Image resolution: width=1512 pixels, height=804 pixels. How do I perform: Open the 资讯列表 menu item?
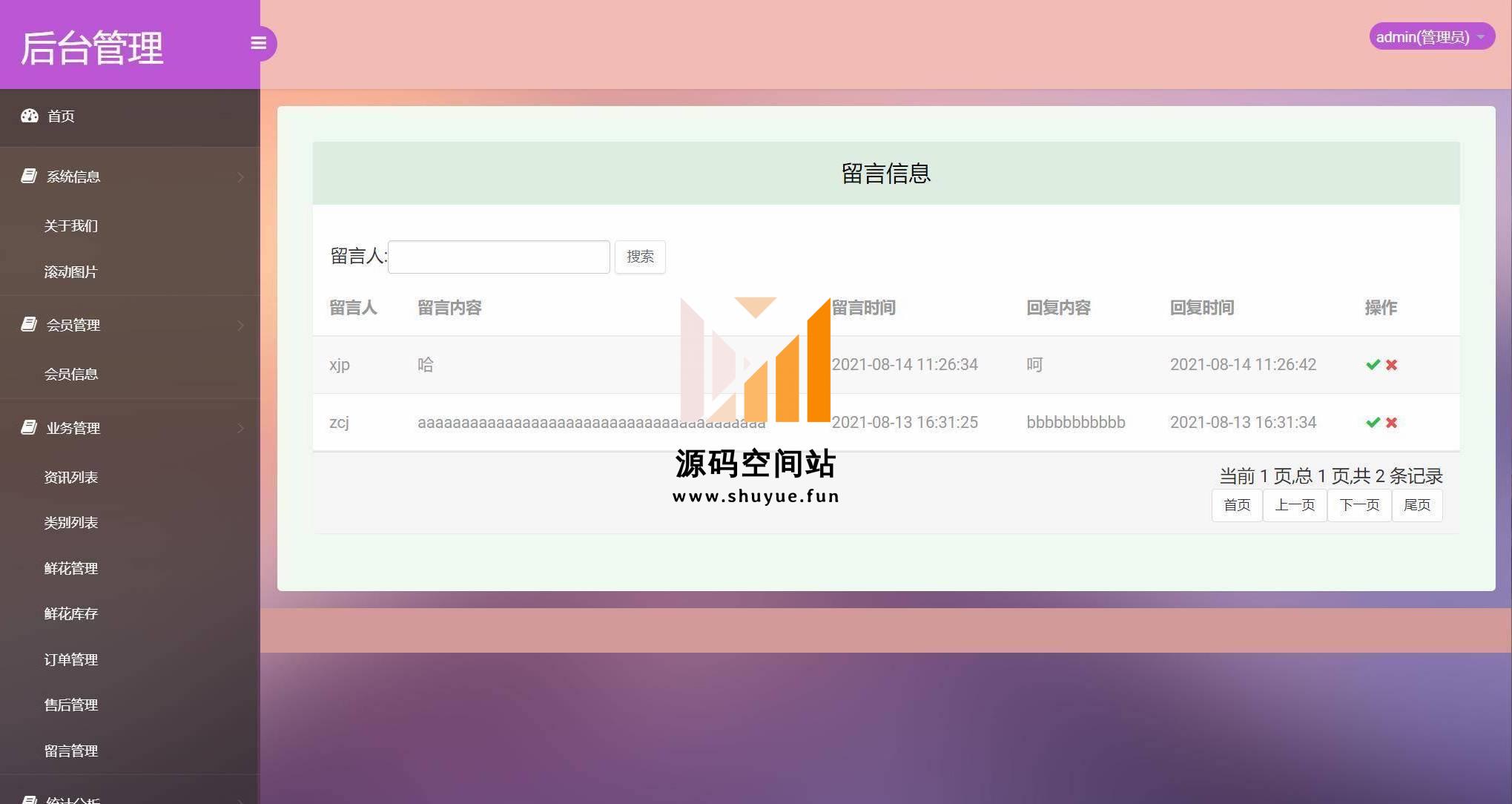71,477
